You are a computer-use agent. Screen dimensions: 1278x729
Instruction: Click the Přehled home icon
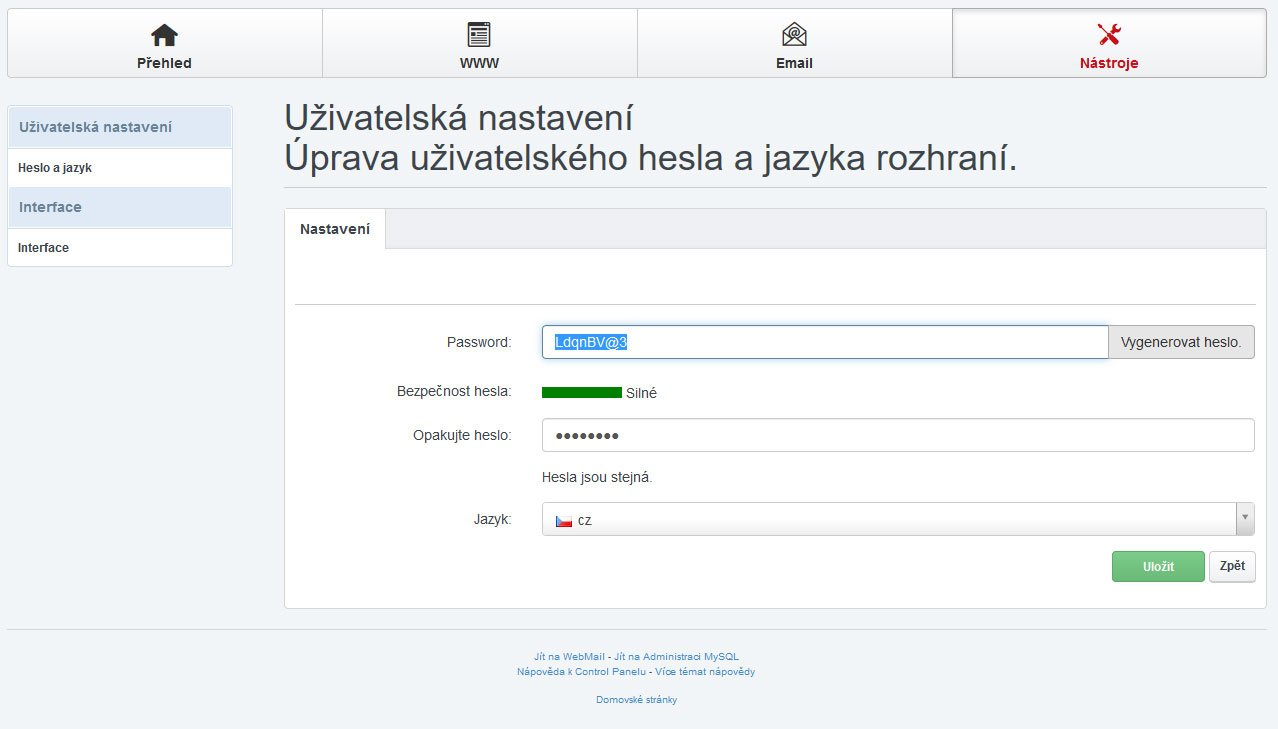pos(164,35)
